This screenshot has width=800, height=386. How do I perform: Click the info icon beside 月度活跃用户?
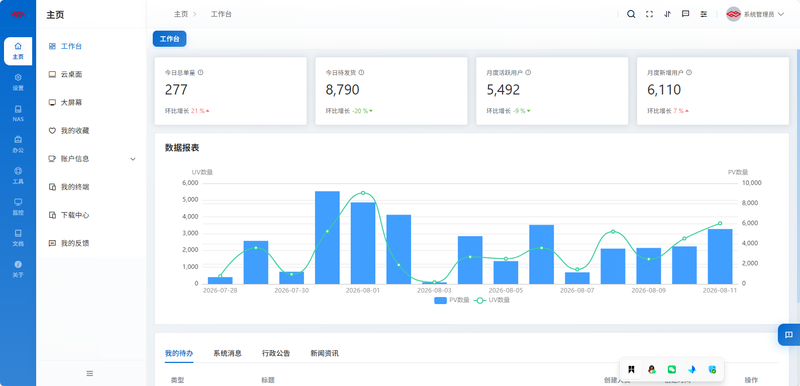[x=528, y=72]
